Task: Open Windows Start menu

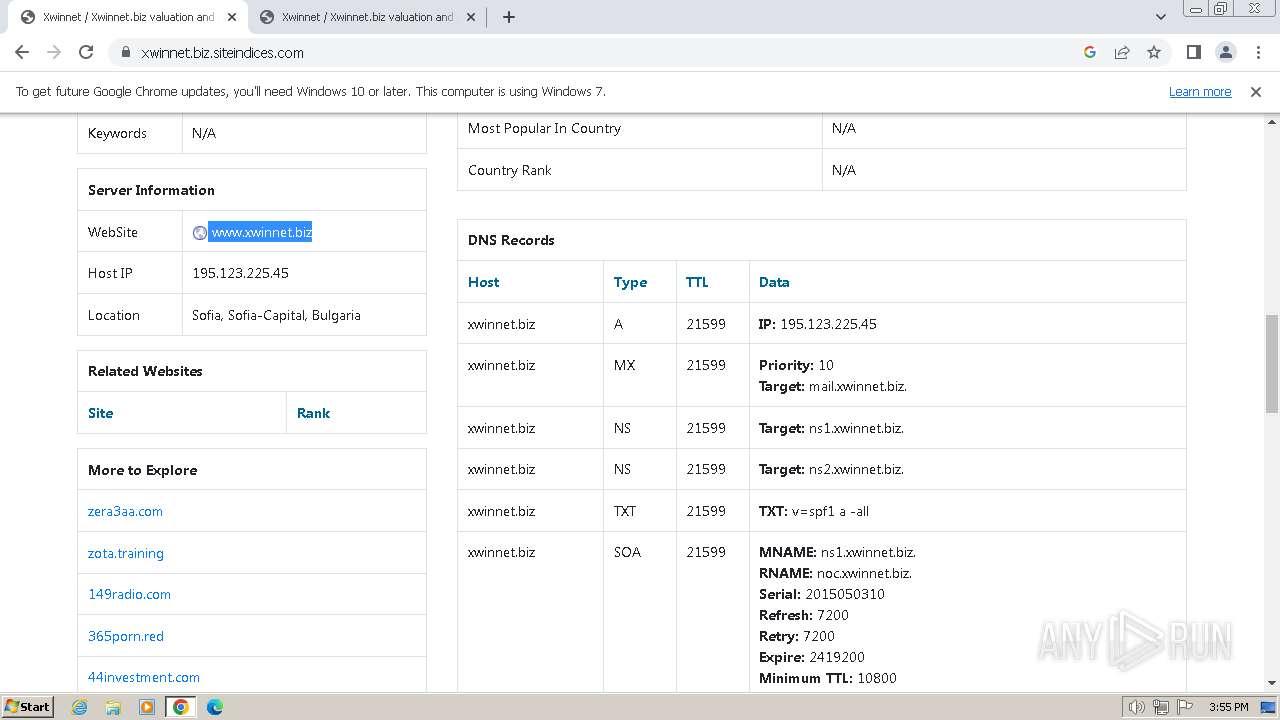Action: (x=28, y=706)
